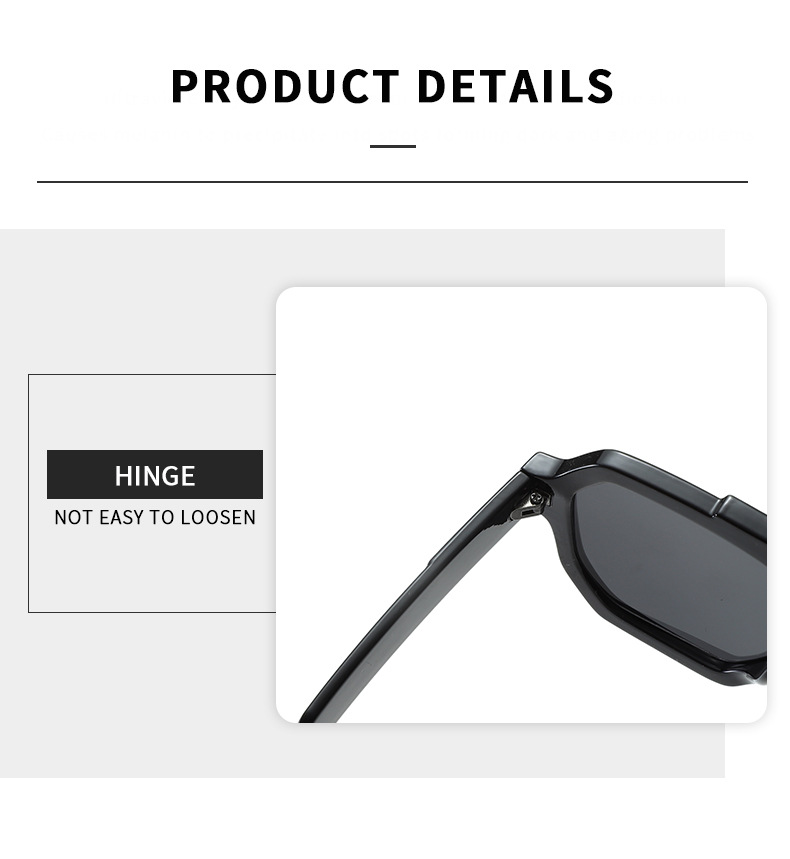Click the black HINGE label banner
The height and width of the screenshot is (859, 790).
(x=155, y=474)
